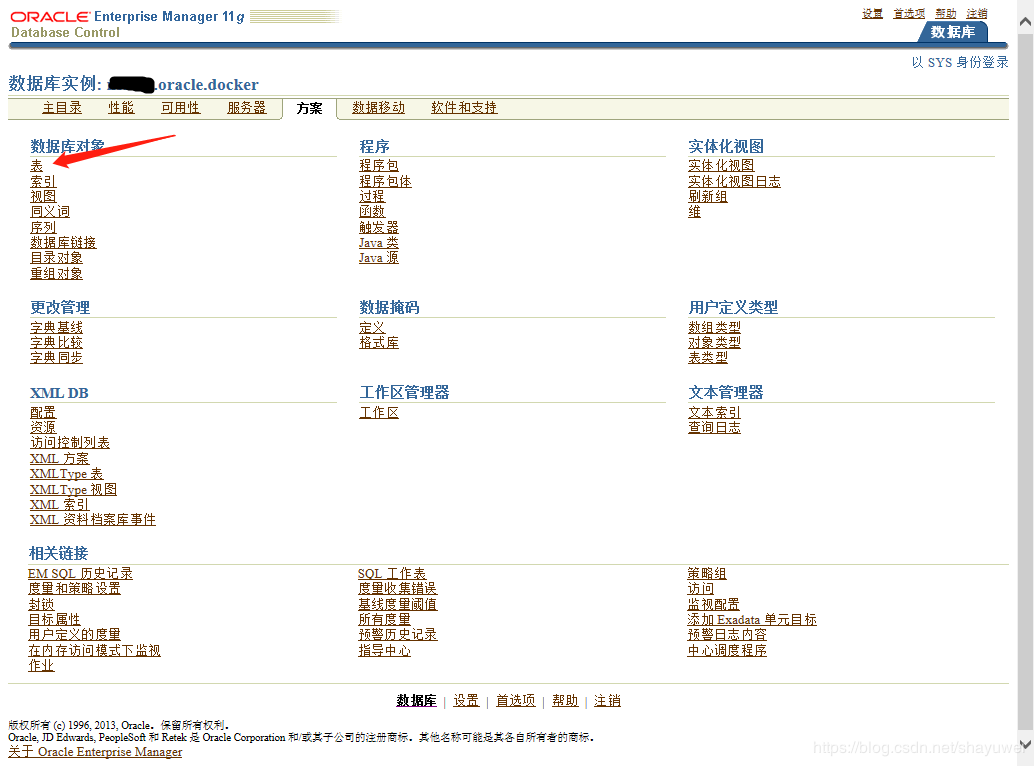The image size is (1034, 766).
Task: Click the 访问控制列表 link
Action: (x=69, y=443)
